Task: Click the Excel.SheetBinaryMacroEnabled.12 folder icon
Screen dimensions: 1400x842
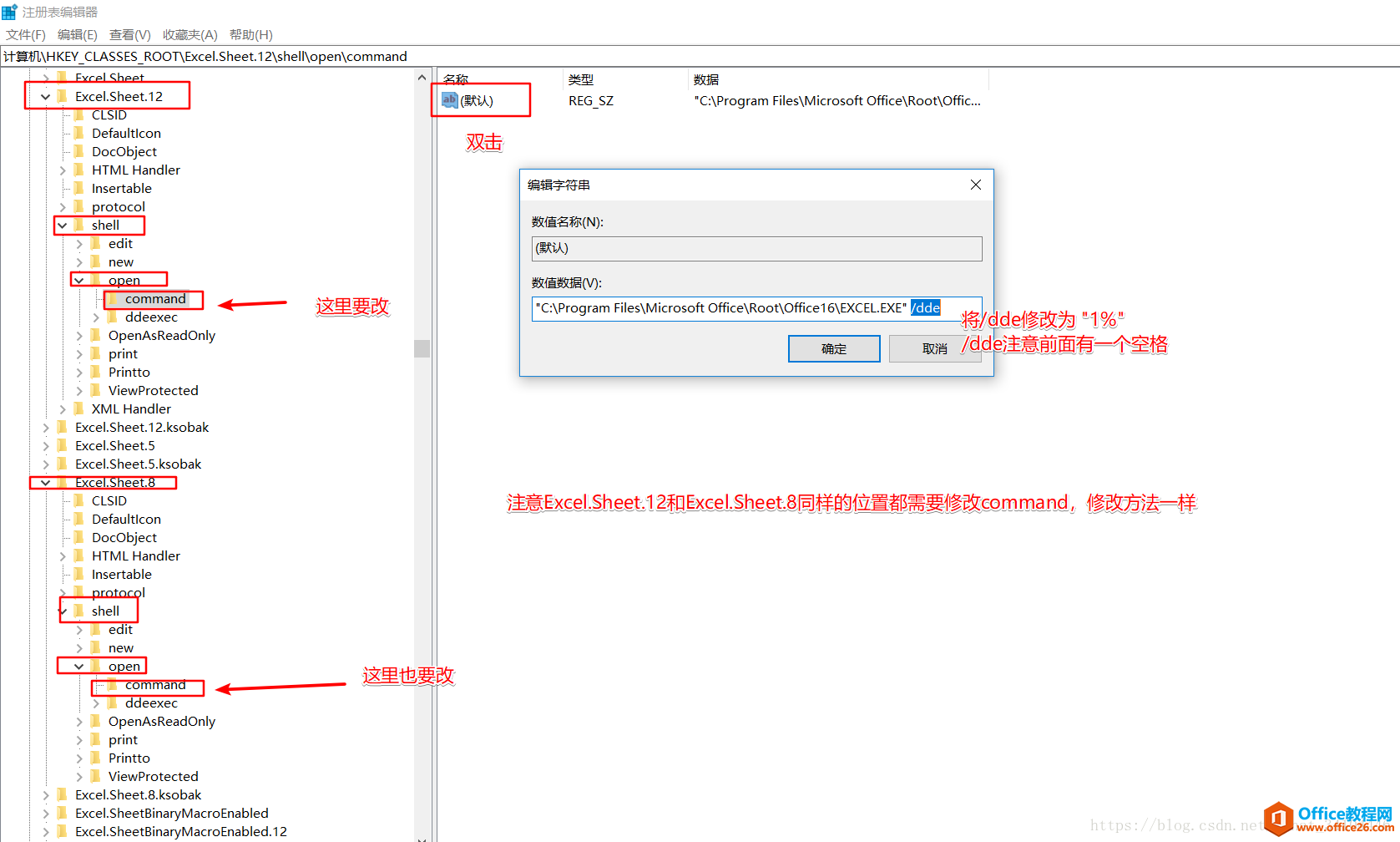Action: [63, 831]
